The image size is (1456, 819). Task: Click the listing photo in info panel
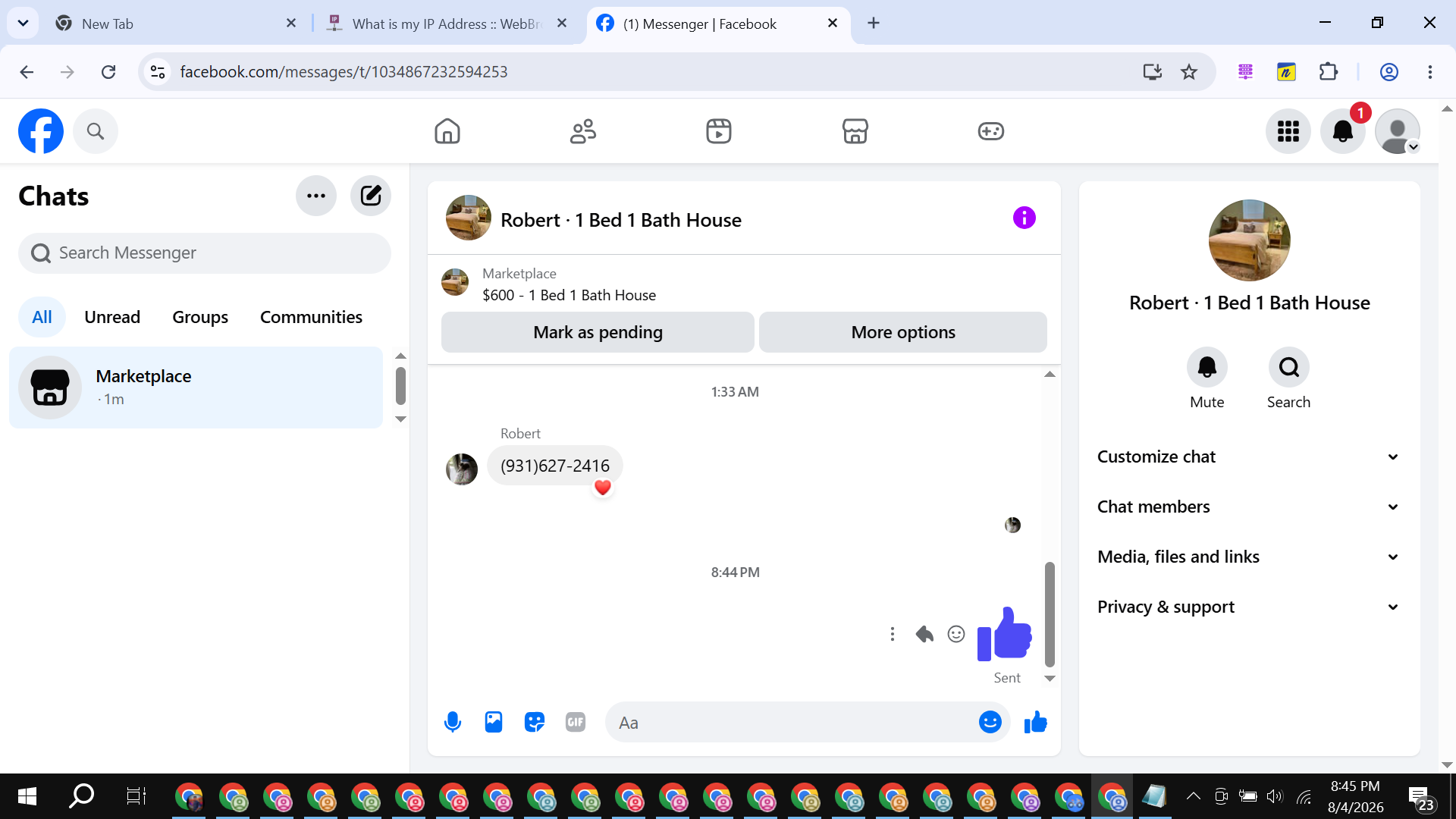pos(1250,240)
